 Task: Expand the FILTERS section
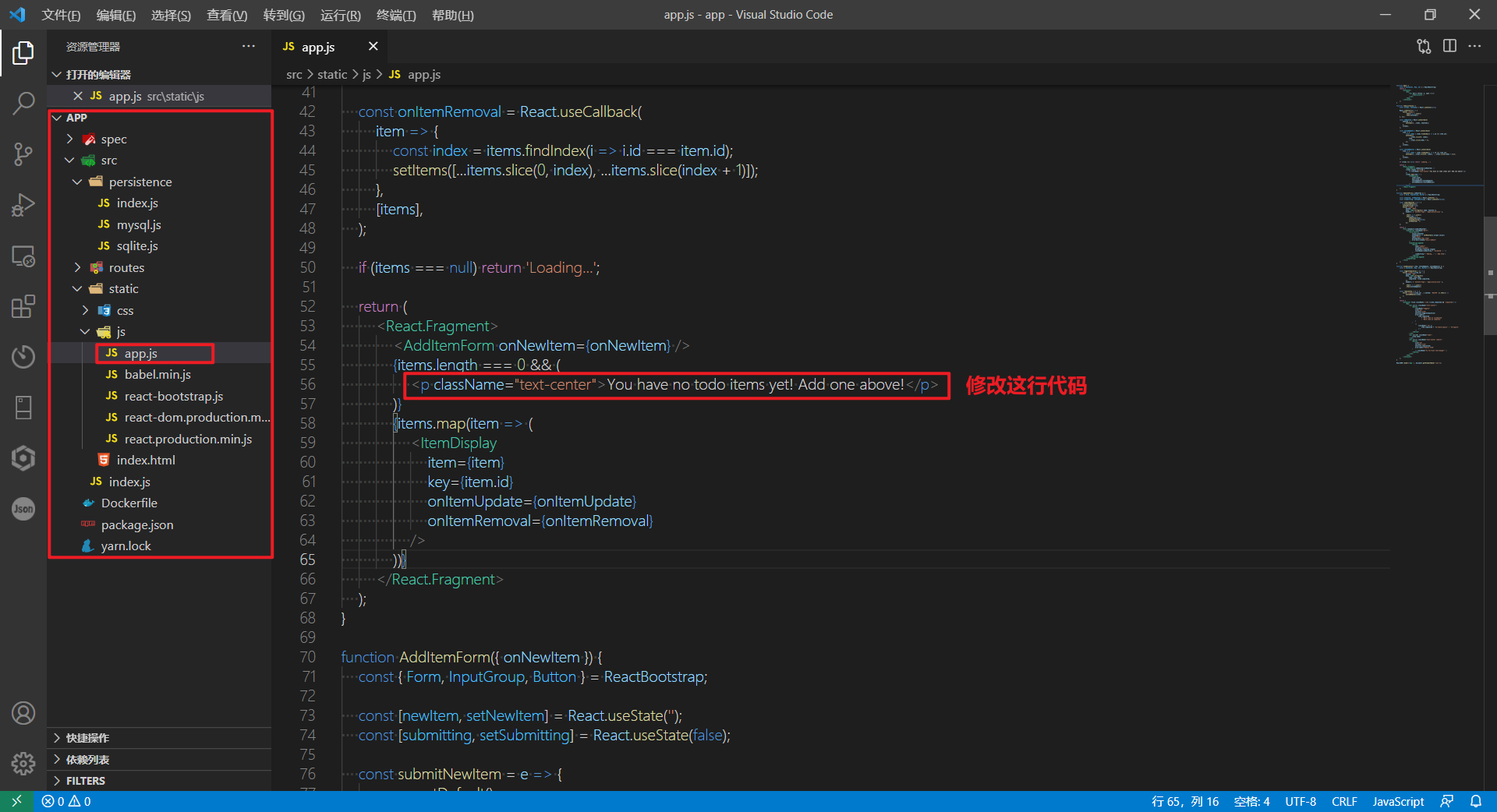pyautogui.click(x=85, y=781)
